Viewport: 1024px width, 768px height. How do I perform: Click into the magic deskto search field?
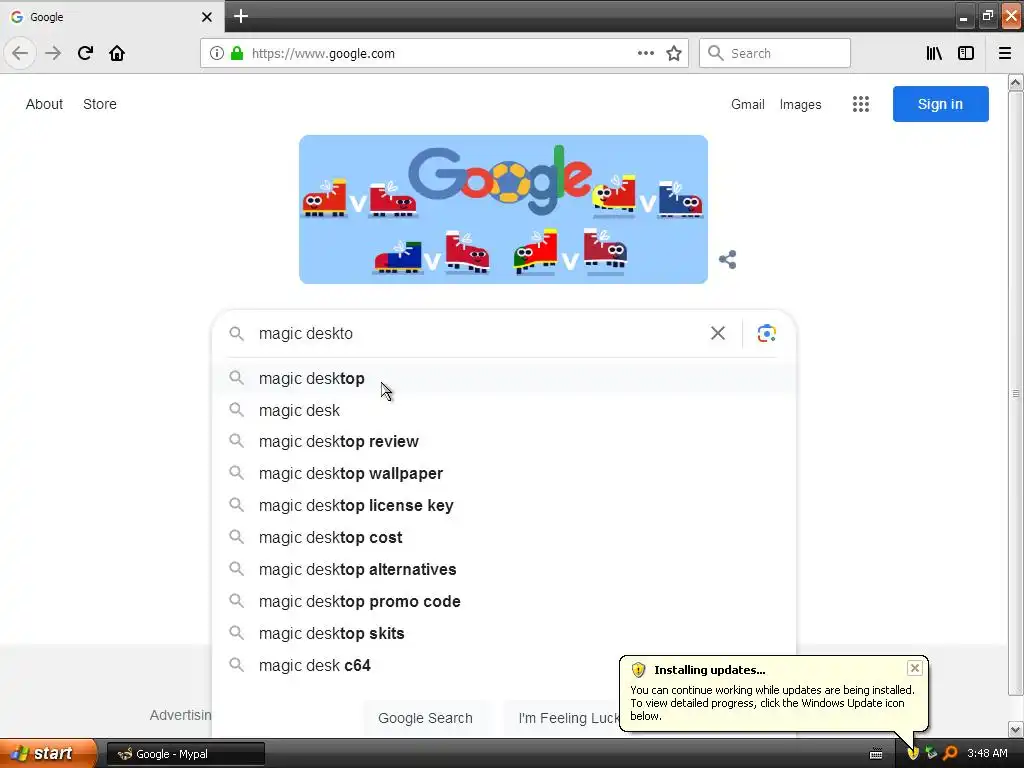click(477, 333)
